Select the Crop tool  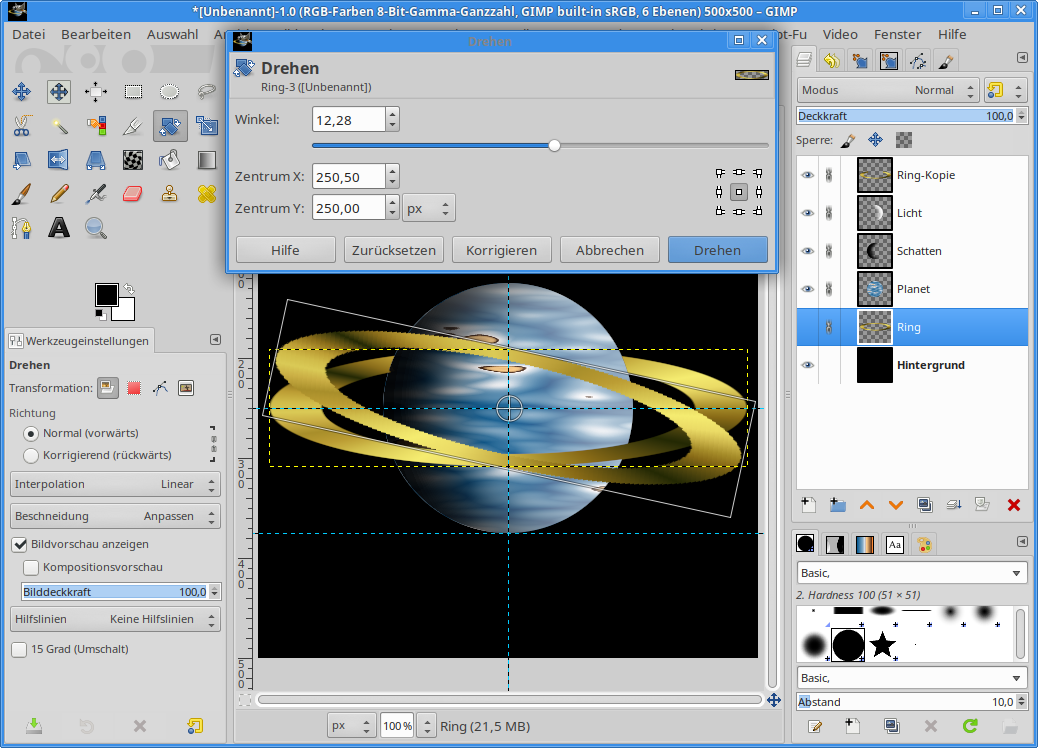click(133, 126)
